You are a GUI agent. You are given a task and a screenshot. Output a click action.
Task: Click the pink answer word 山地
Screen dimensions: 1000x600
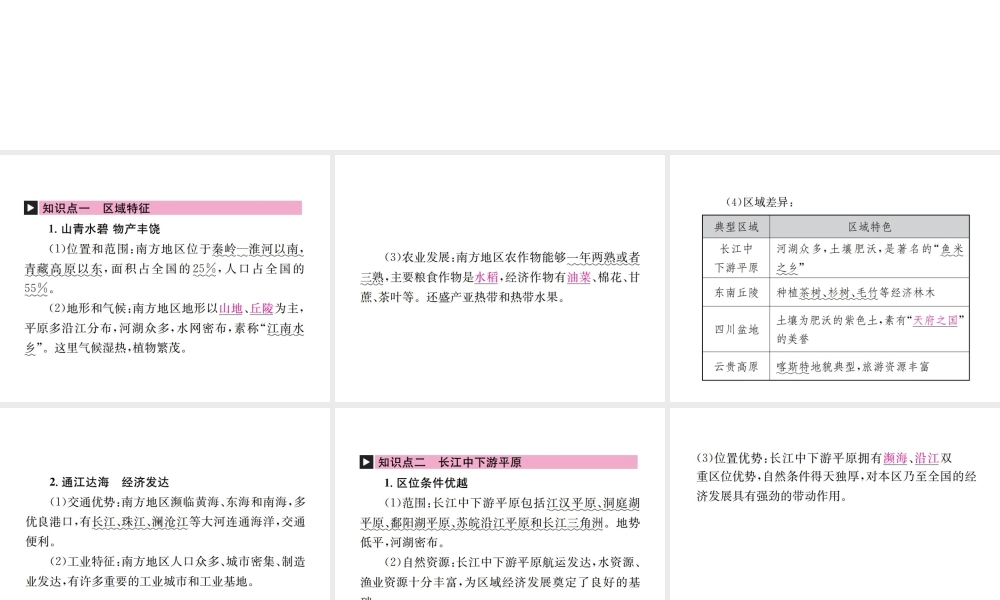(231, 309)
